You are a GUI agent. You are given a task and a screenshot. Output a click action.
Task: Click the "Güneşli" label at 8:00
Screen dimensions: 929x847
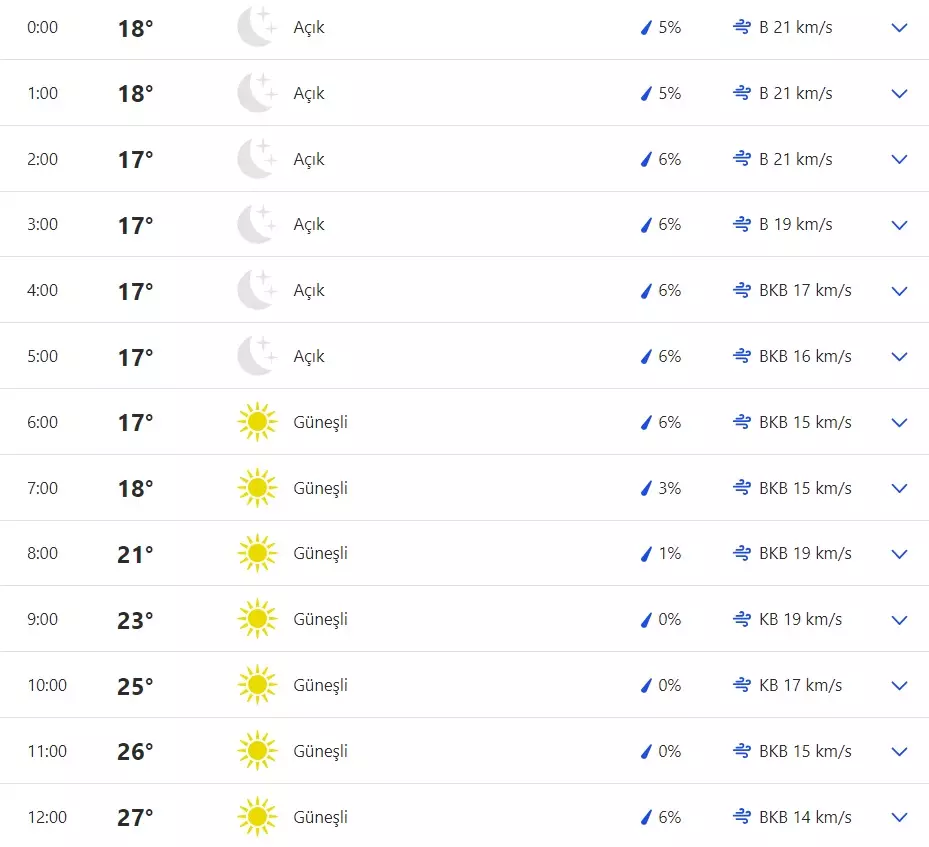tap(320, 553)
